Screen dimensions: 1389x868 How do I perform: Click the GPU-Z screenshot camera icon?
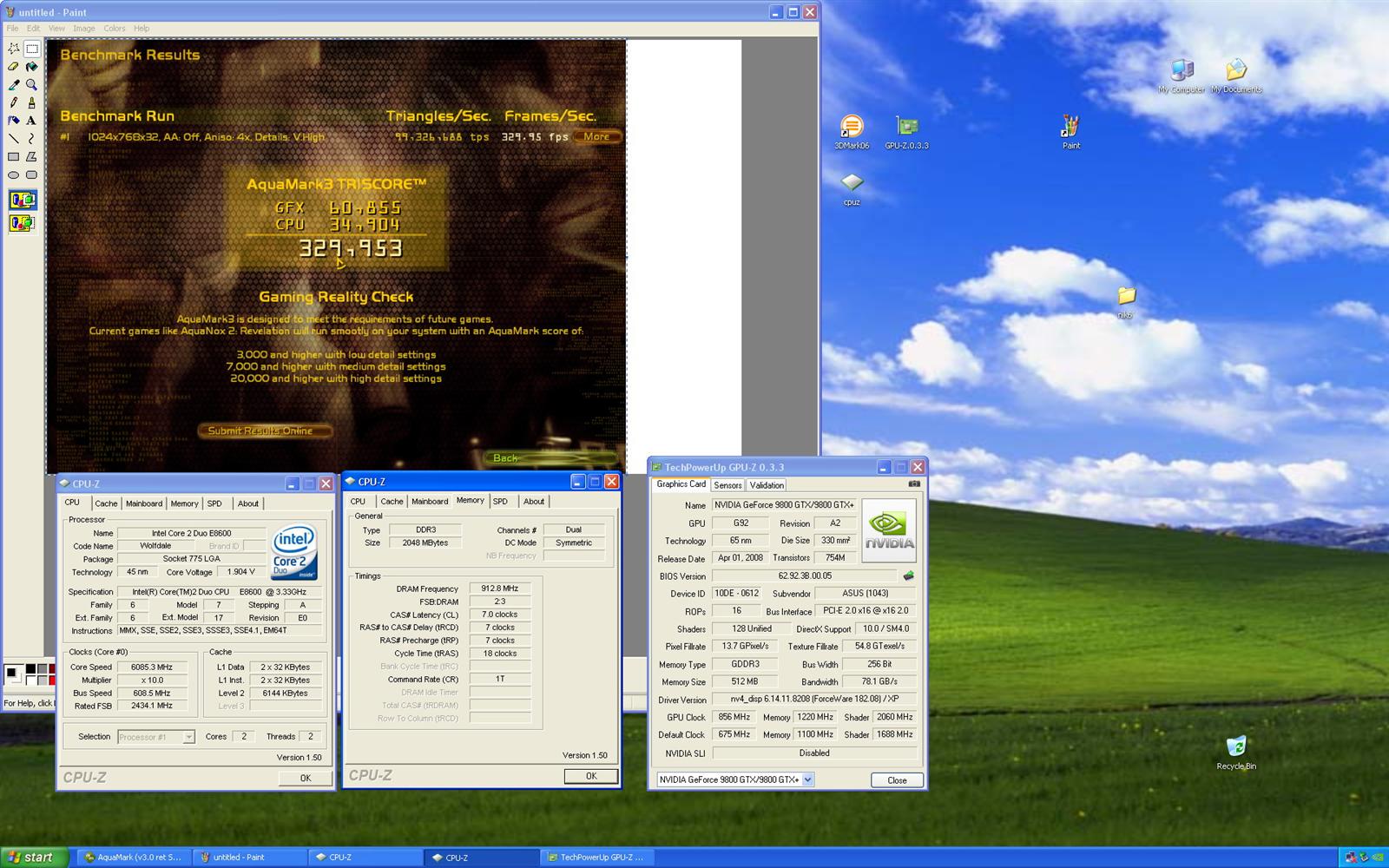pyautogui.click(x=914, y=484)
